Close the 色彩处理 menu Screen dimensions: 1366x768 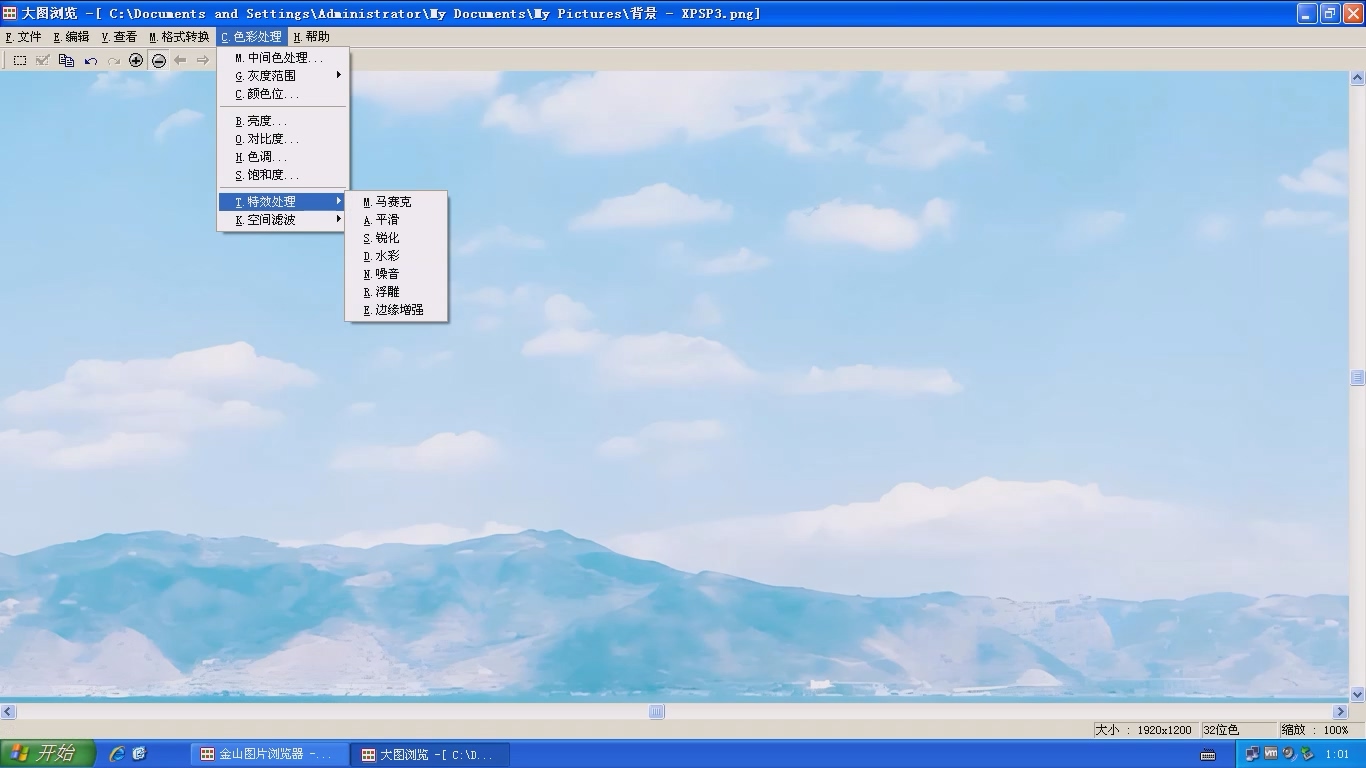pyautogui.click(x=252, y=37)
